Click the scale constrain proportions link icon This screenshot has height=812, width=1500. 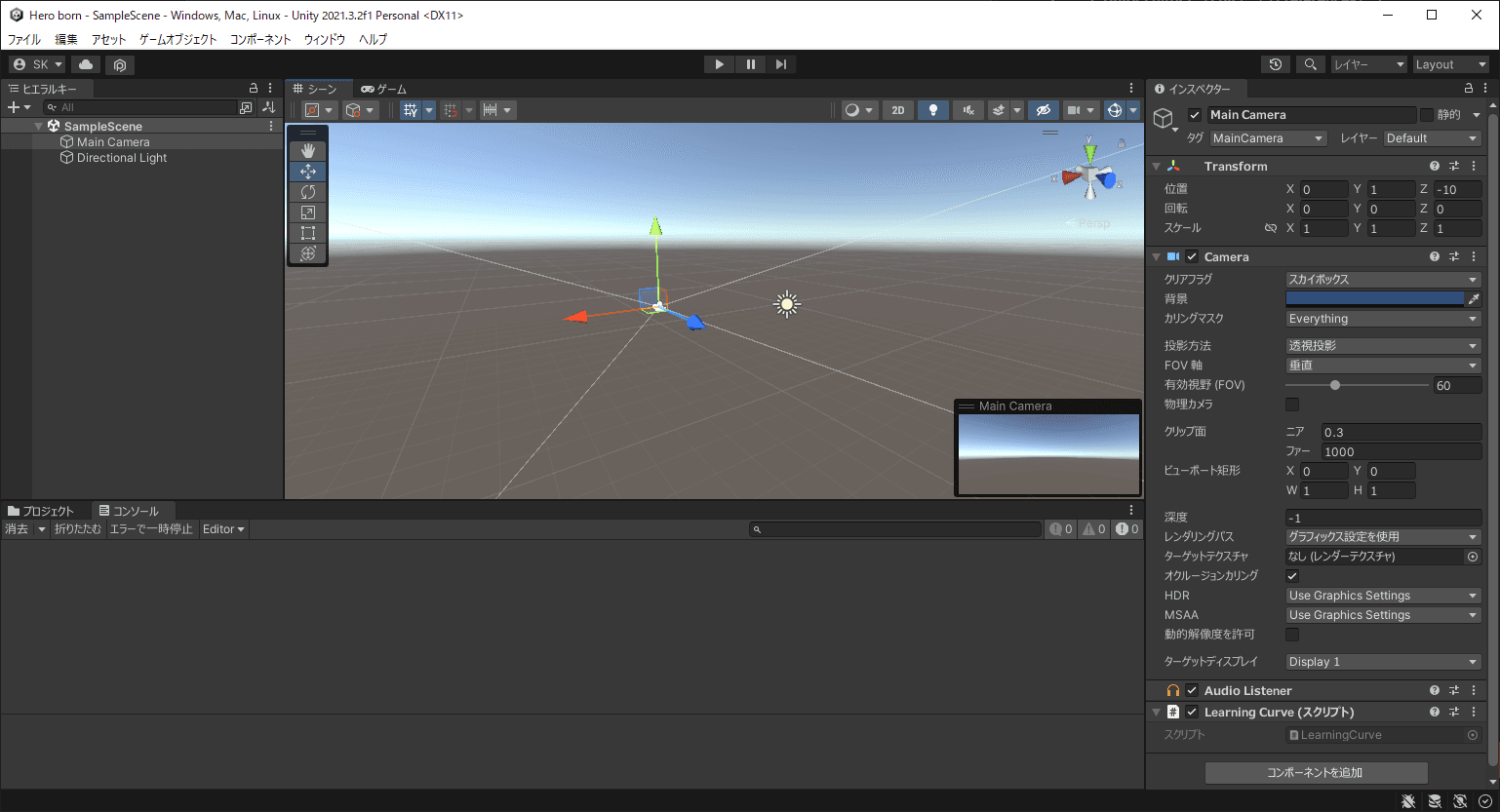pos(1270,228)
